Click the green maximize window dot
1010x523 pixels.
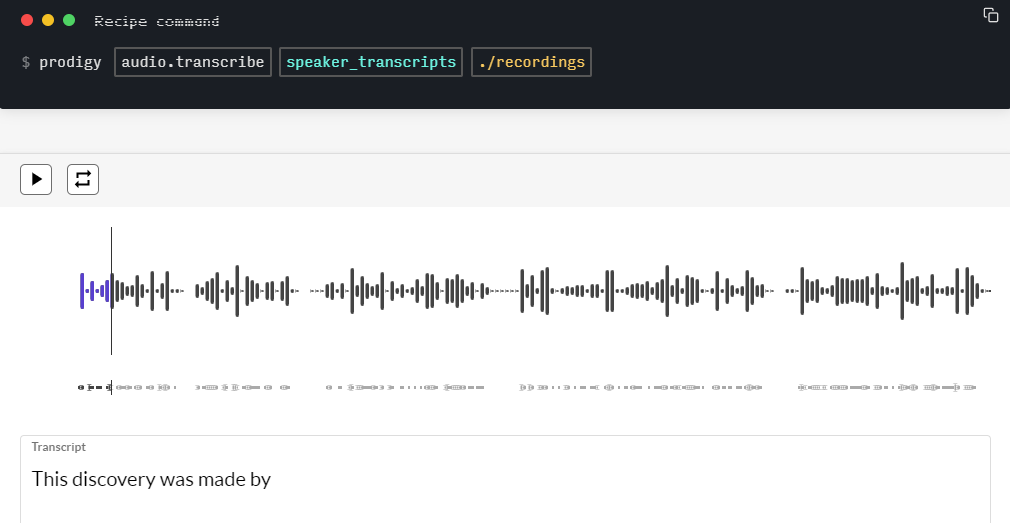(69, 20)
